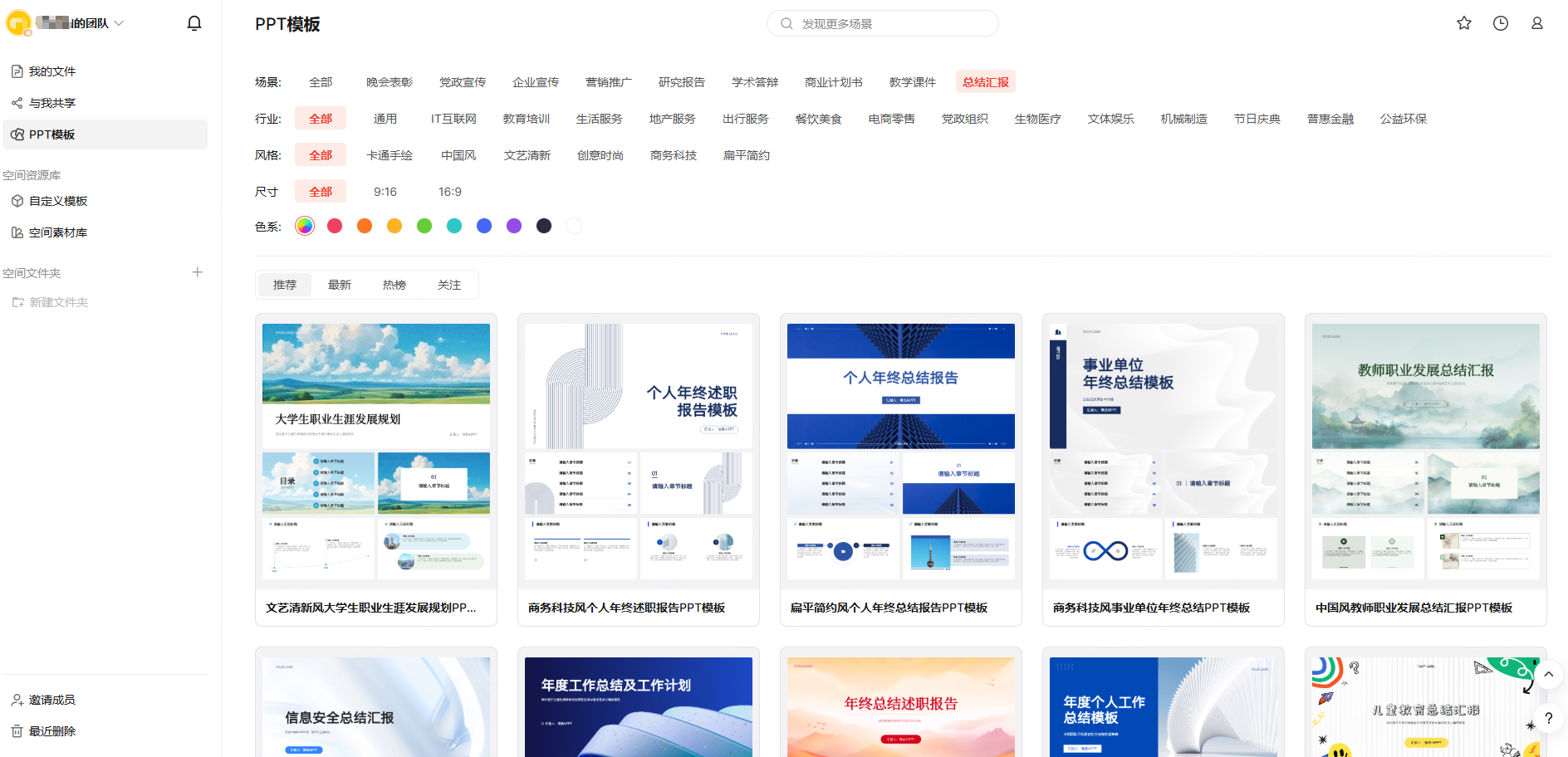The width and height of the screenshot is (1568, 757).
Task: Filter by red color swatch
Action: pos(335,226)
